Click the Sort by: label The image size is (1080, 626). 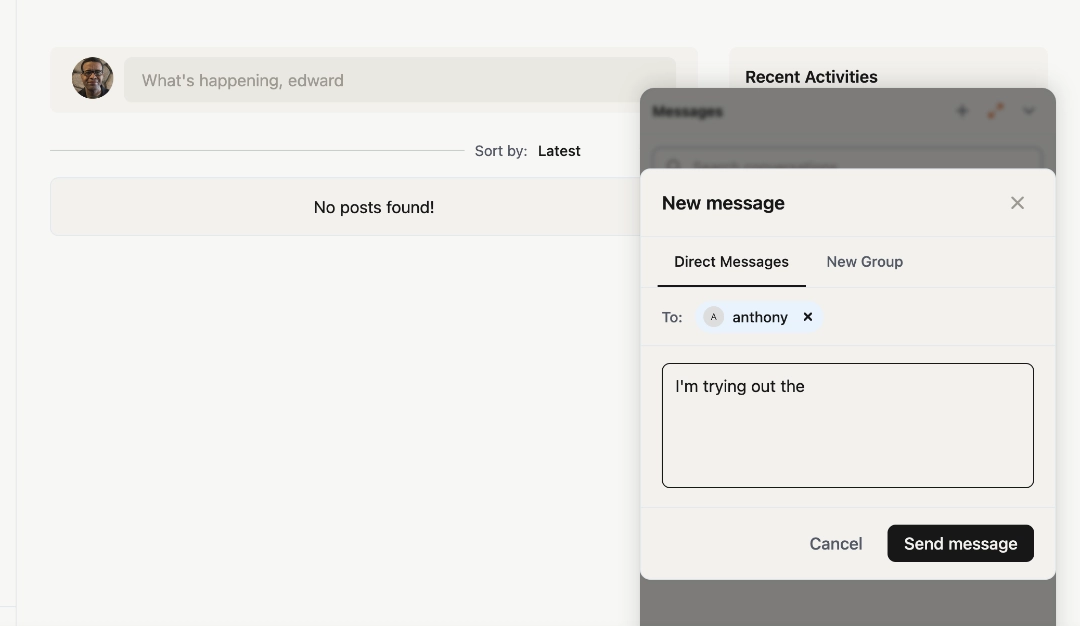pyautogui.click(x=501, y=151)
